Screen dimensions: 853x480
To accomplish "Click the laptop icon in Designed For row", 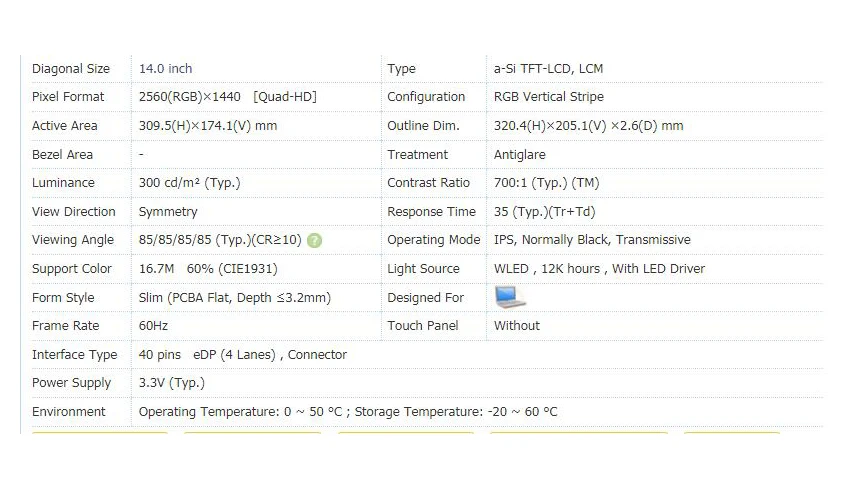I will (510, 297).
